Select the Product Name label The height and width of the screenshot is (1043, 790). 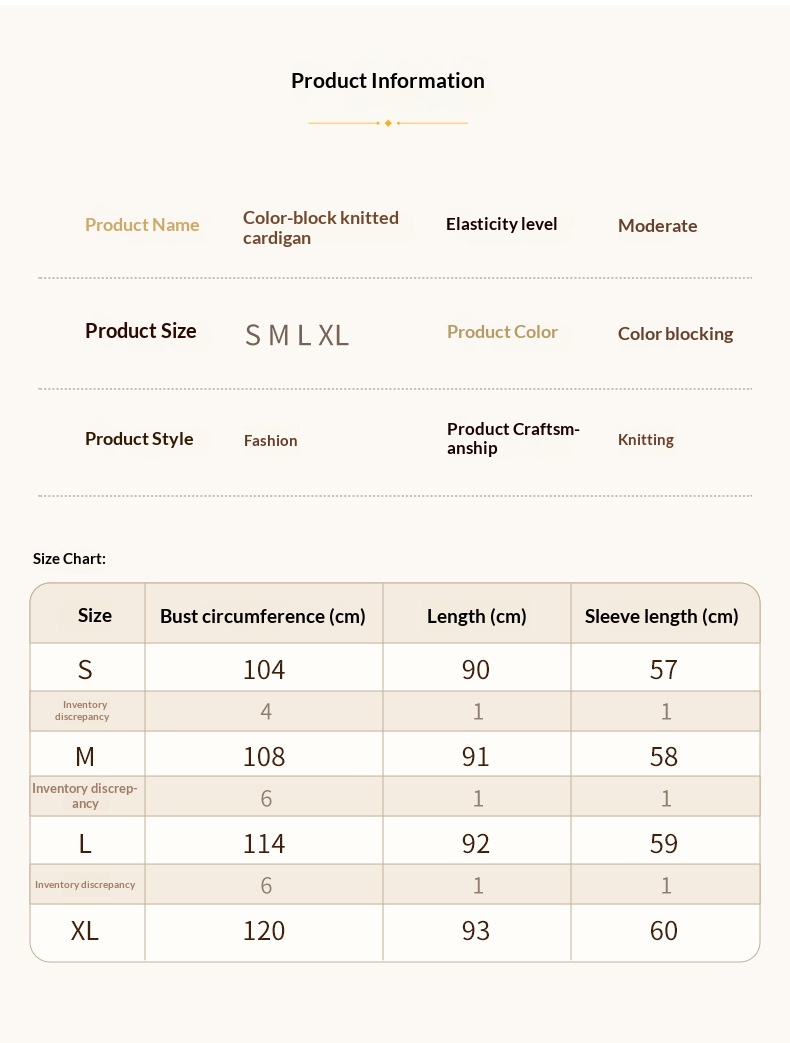pos(142,225)
